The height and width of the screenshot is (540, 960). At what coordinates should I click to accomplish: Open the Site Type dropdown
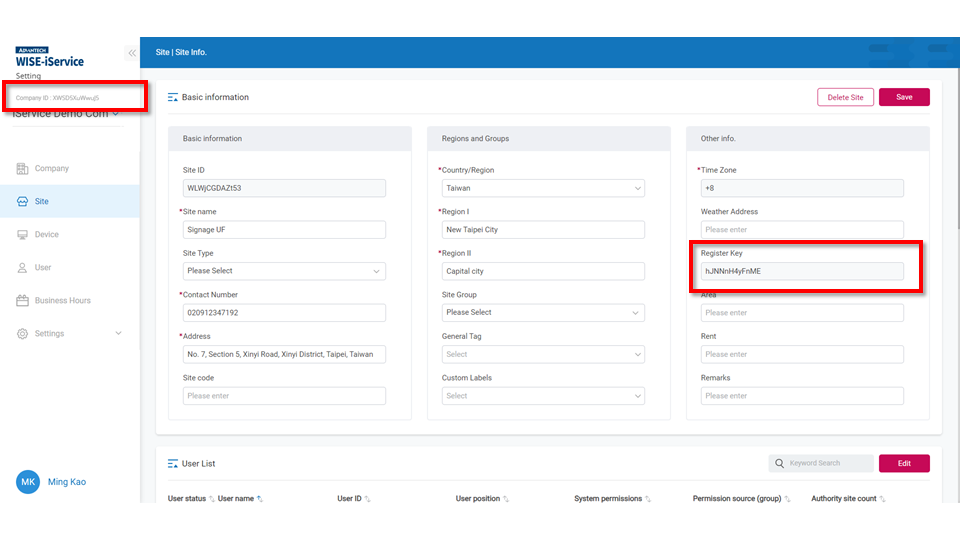point(284,271)
